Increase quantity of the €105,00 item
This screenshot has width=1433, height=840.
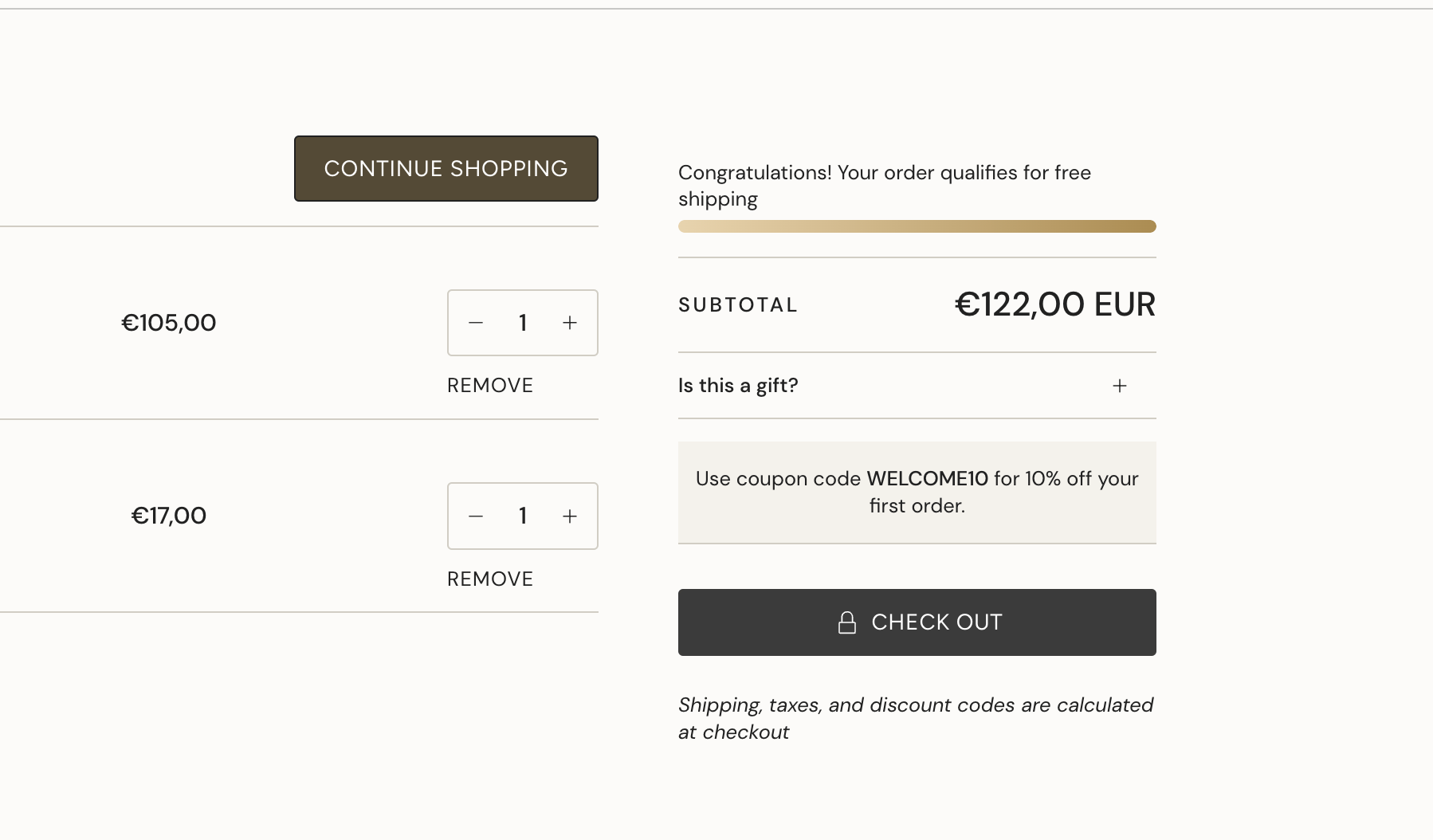570,323
